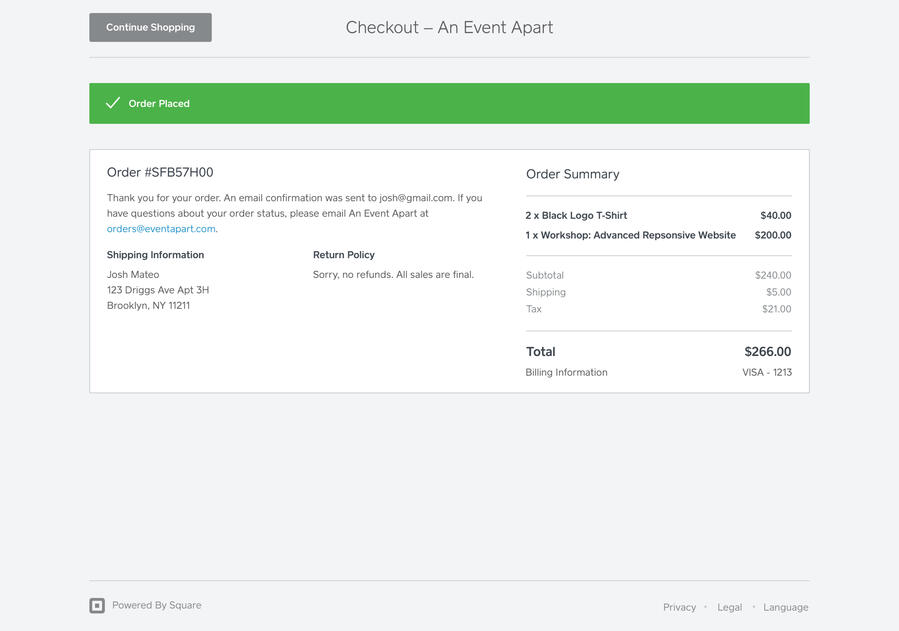Image resolution: width=899 pixels, height=631 pixels.
Task: Click the Square logo icon in footer
Action: [x=97, y=605]
